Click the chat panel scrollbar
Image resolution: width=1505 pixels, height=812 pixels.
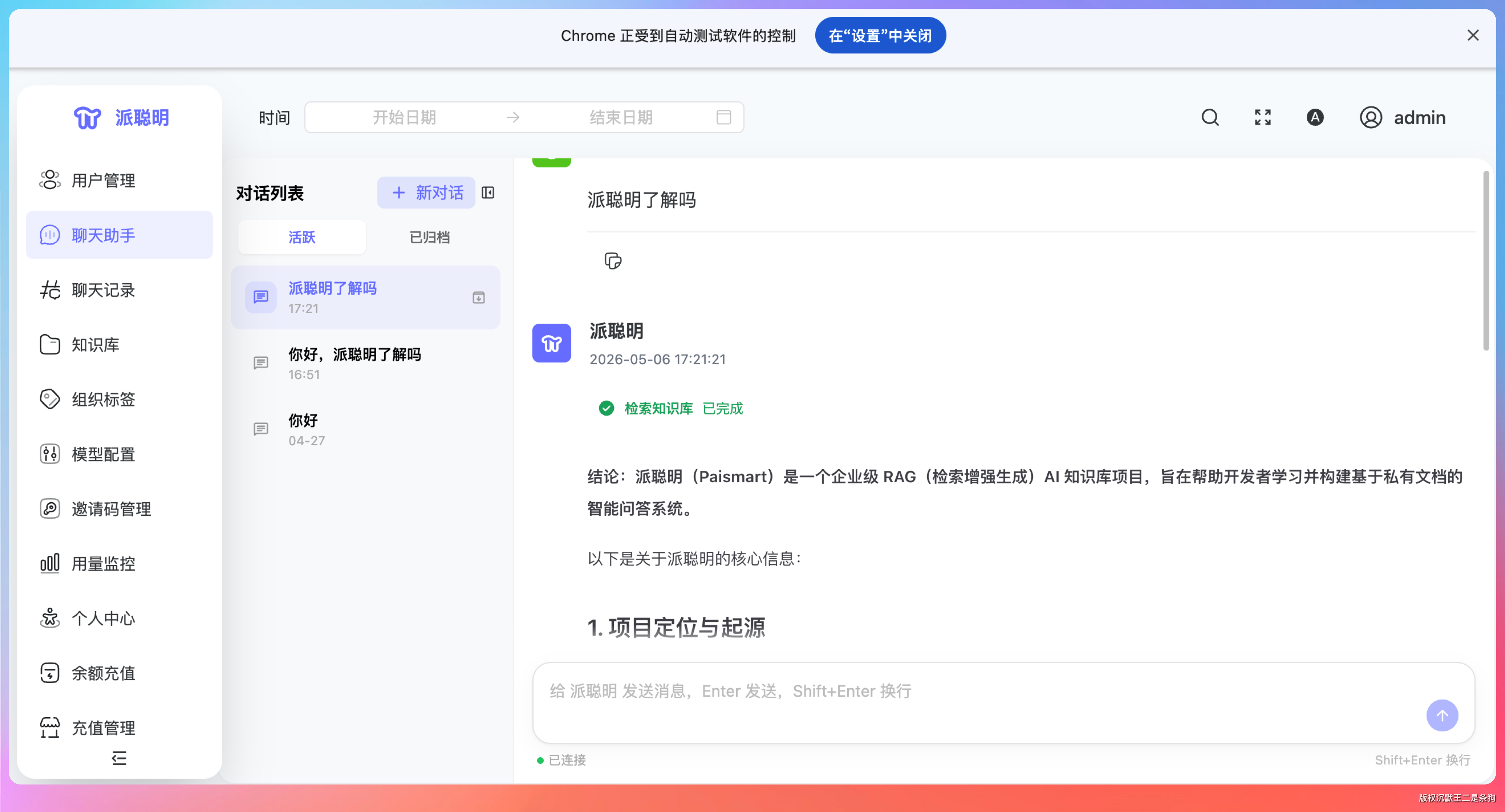[x=1486, y=261]
